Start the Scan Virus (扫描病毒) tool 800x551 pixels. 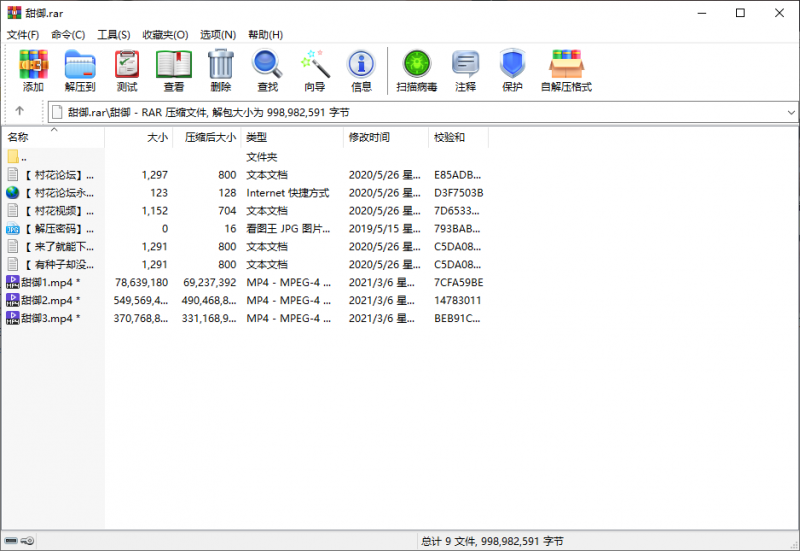[x=416, y=70]
